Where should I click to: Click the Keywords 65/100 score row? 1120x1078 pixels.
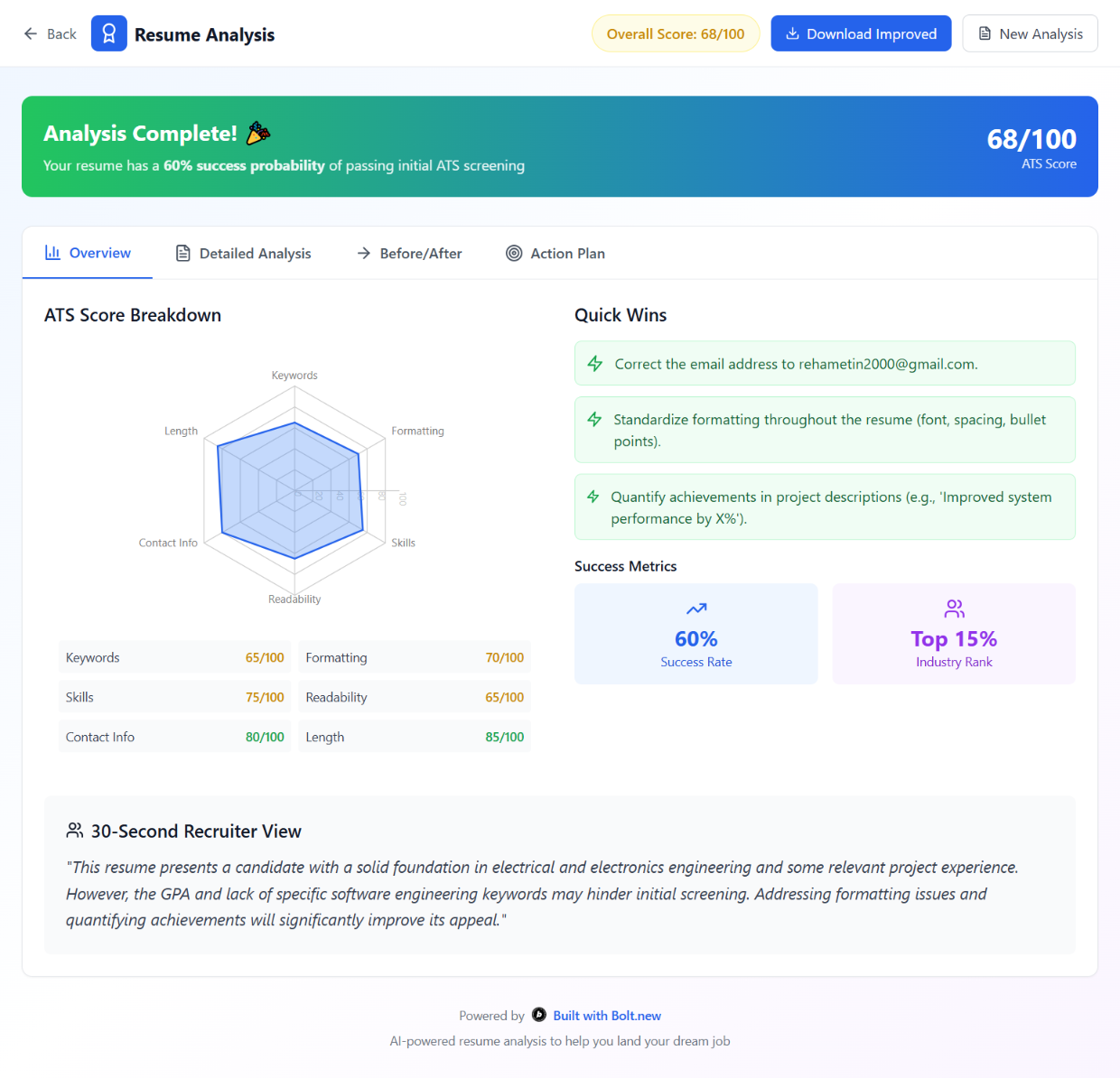(174, 657)
